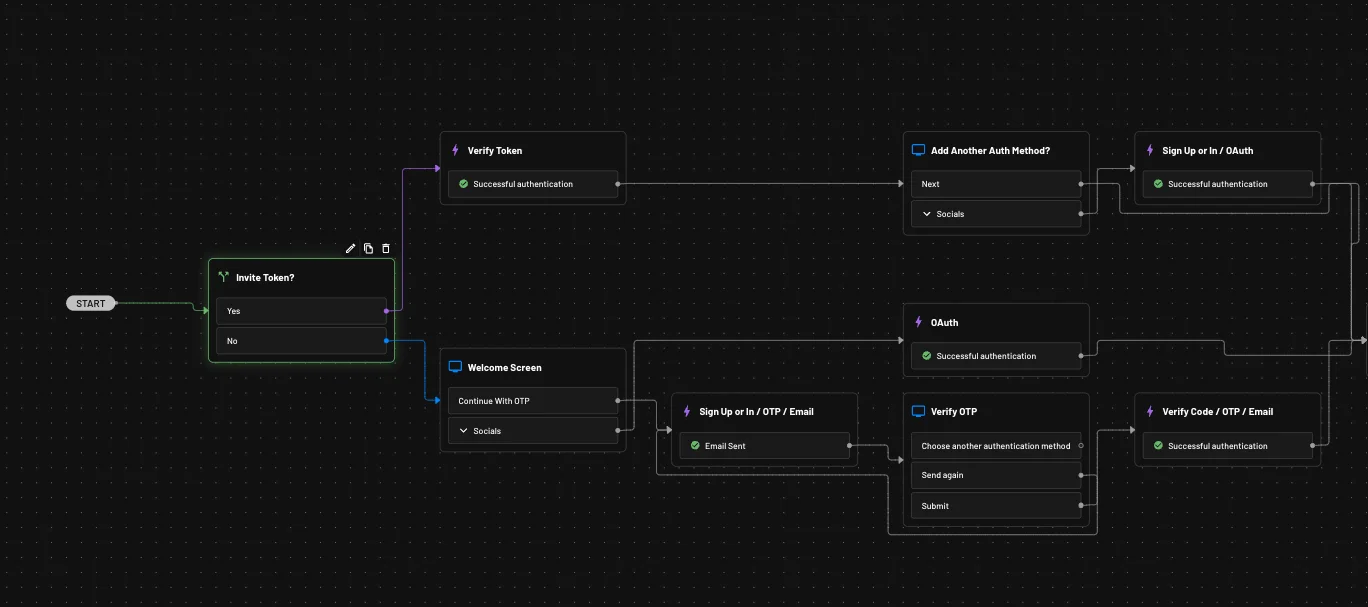Click the OAuth node title text
The height and width of the screenshot is (607, 1368).
(x=945, y=323)
